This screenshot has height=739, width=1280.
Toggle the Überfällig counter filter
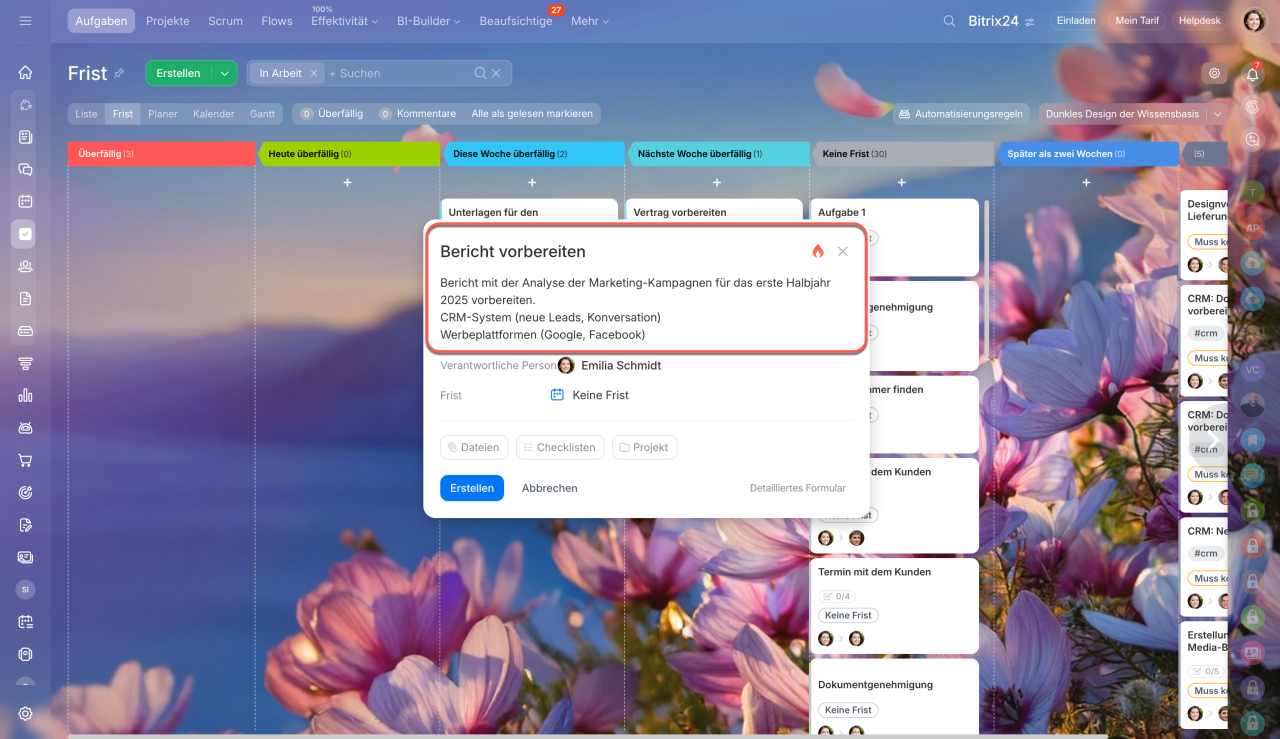click(x=332, y=114)
